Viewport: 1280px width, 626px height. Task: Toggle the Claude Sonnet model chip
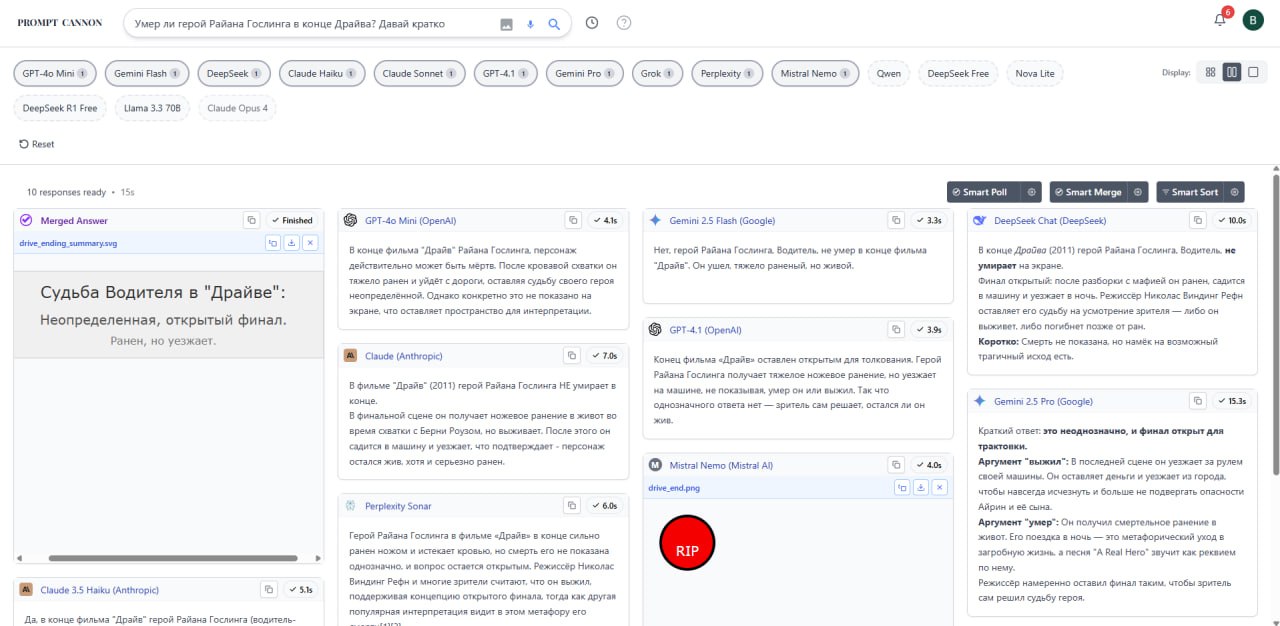coord(420,73)
